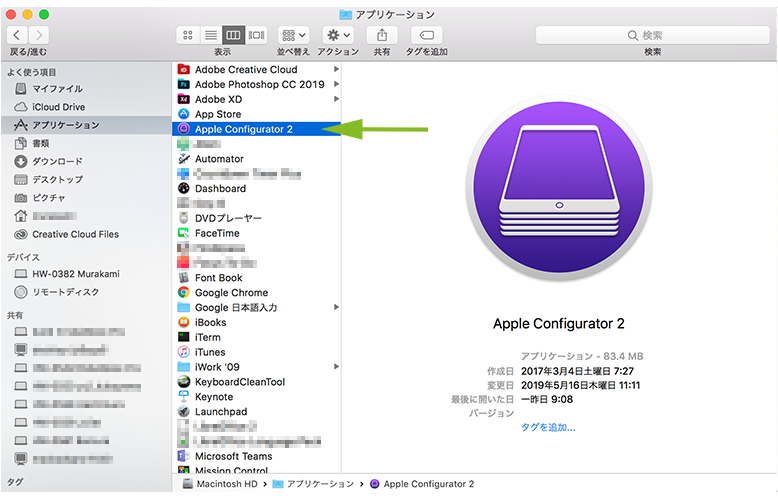
Task: Expand Adobe Creative Cloud folder arrow
Action: click(x=336, y=69)
